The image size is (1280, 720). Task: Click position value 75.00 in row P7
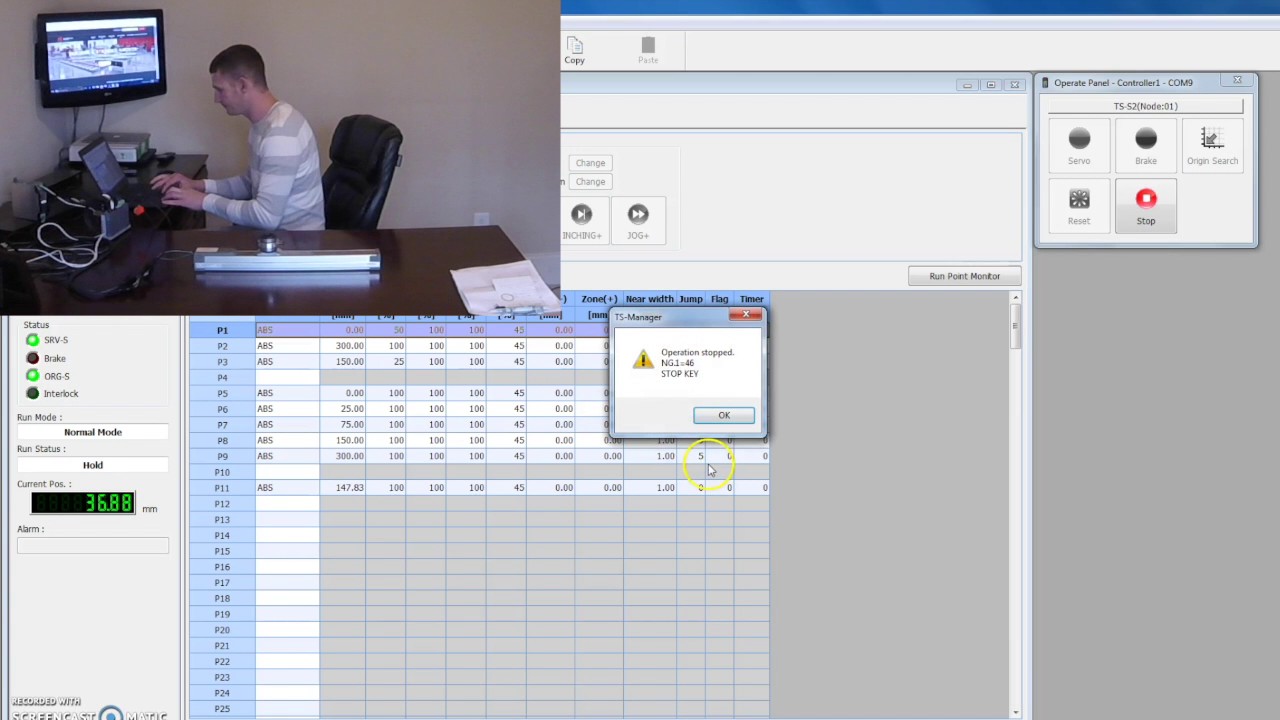click(x=343, y=425)
